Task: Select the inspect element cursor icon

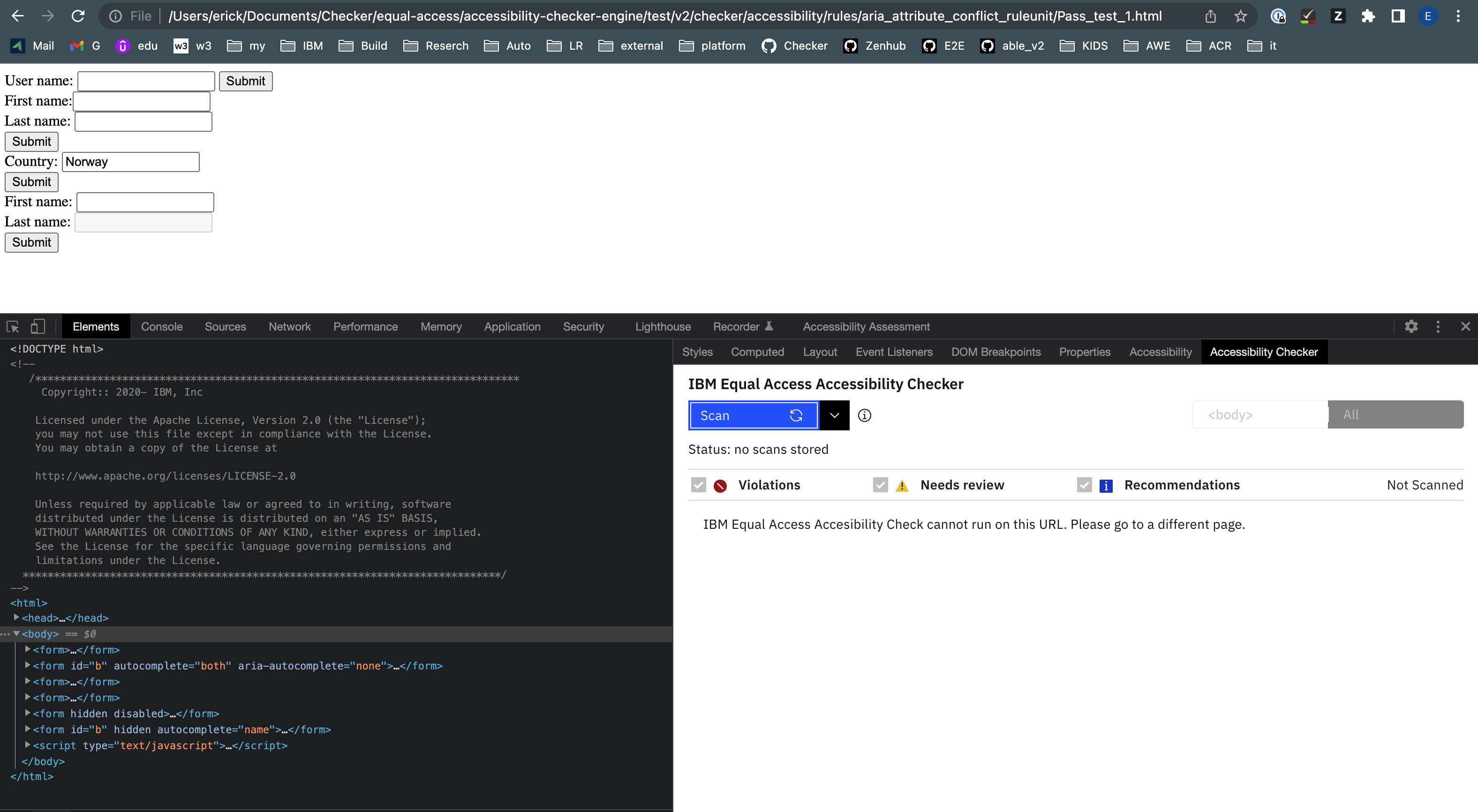Action: [x=12, y=326]
